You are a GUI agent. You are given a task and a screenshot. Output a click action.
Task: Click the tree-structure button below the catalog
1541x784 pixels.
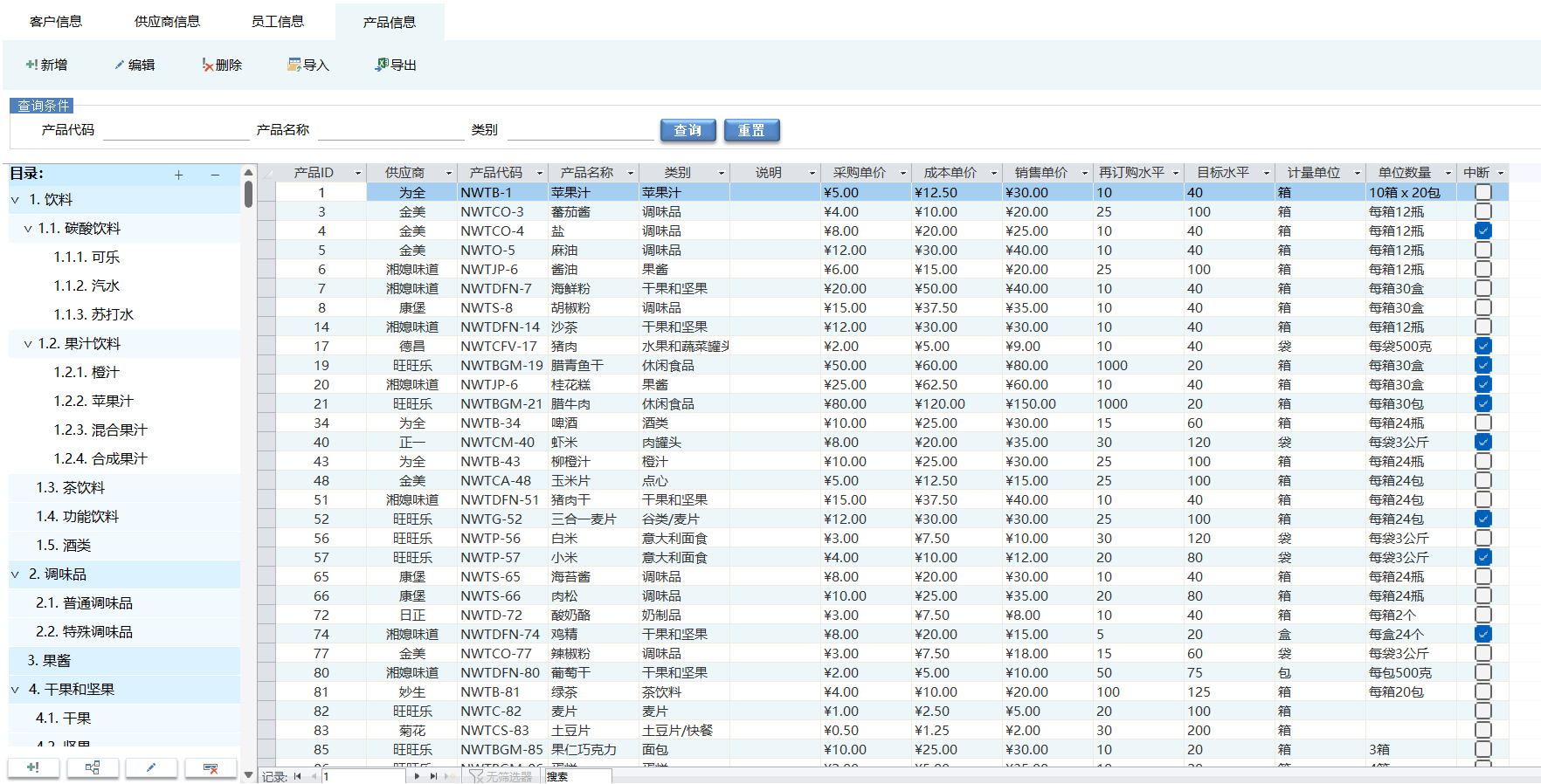pyautogui.click(x=93, y=767)
